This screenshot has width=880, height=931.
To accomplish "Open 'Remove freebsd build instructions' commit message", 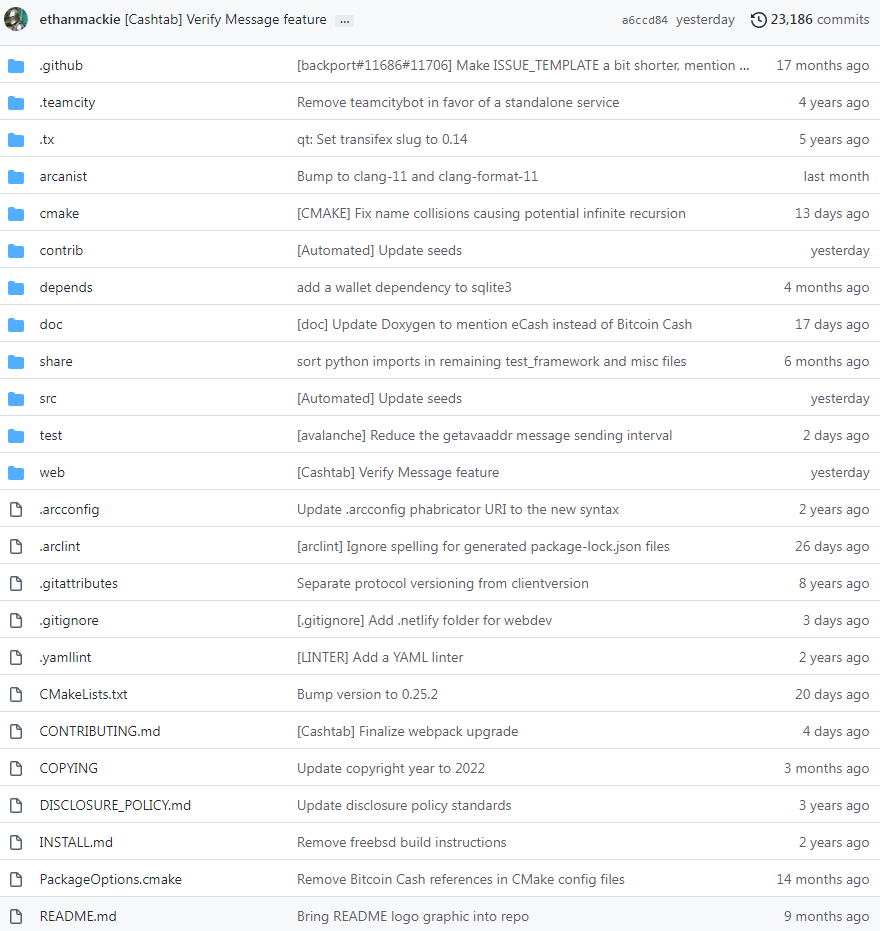I will point(401,842).
